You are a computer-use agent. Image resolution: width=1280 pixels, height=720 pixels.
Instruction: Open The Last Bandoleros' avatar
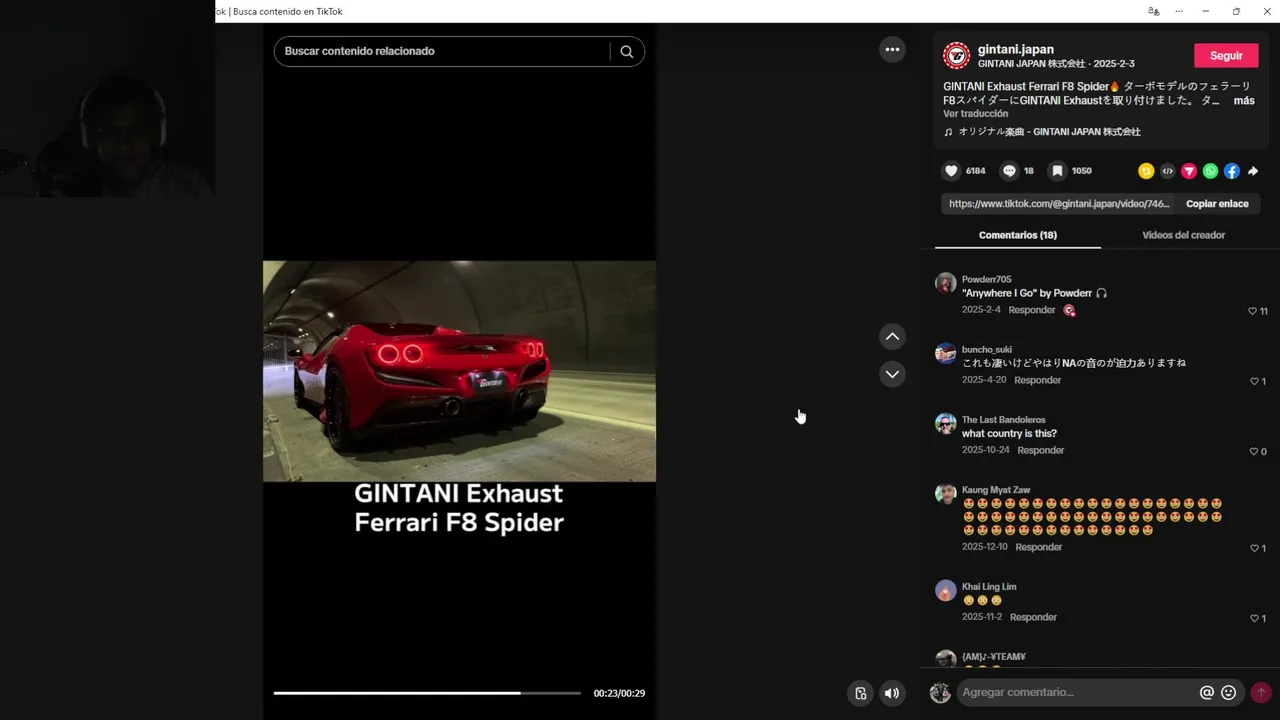point(945,423)
